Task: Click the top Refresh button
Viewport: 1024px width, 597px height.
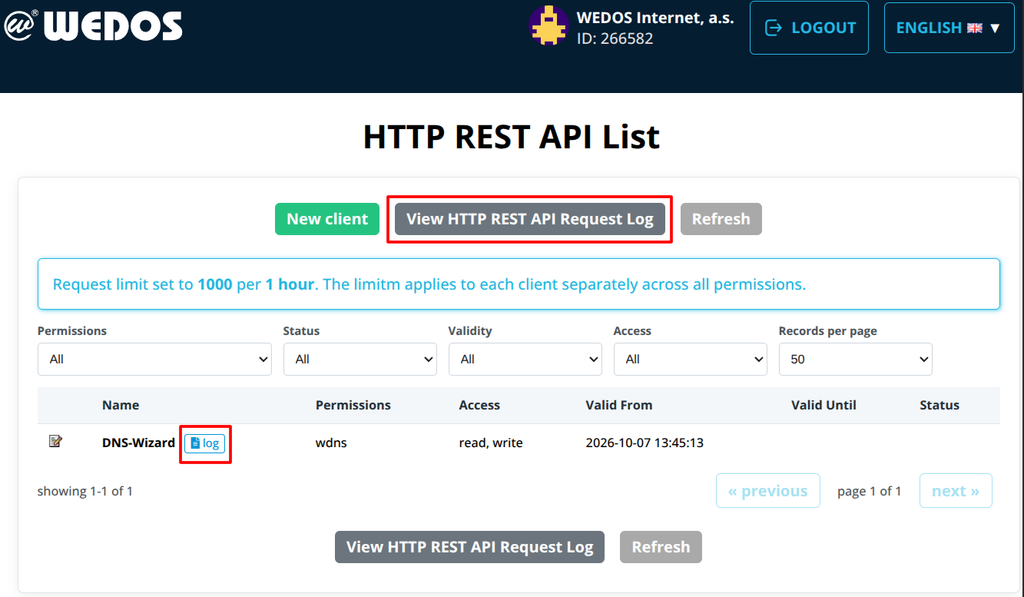Action: point(721,219)
